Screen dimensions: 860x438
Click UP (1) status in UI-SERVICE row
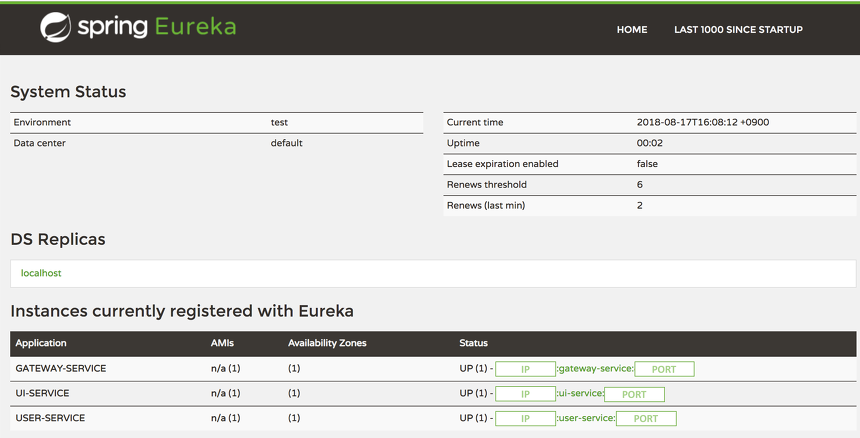tap(473, 393)
